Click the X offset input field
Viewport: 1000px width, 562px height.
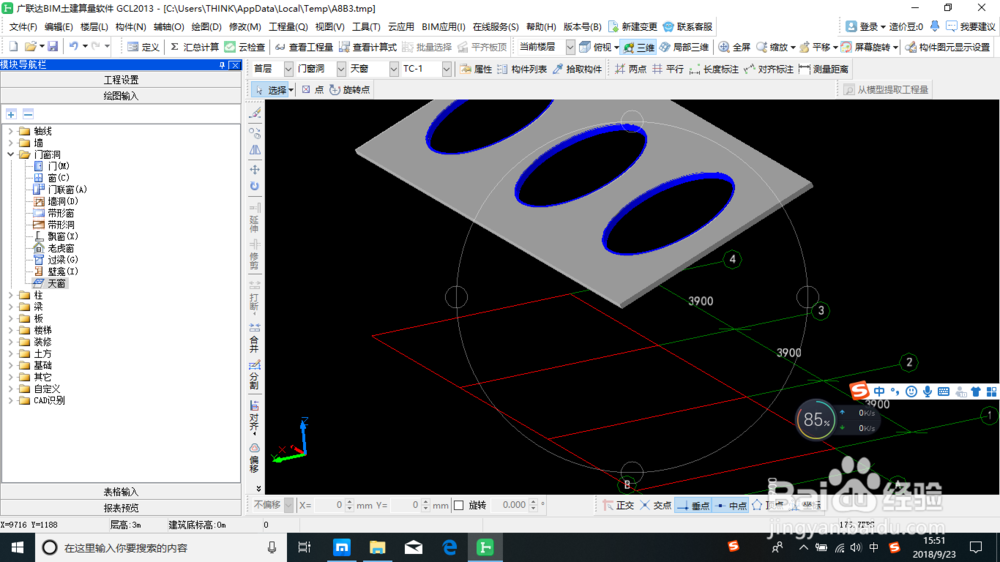[x=331, y=505]
